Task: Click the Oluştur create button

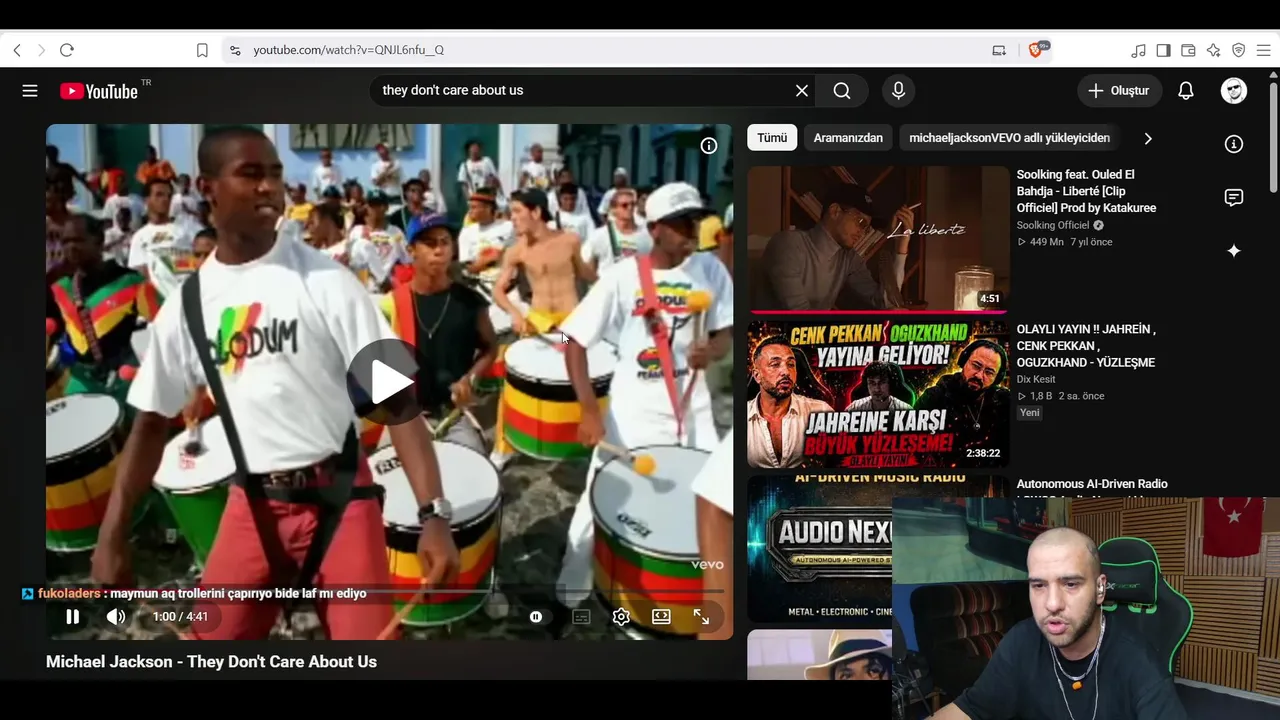Action: [x=1120, y=91]
